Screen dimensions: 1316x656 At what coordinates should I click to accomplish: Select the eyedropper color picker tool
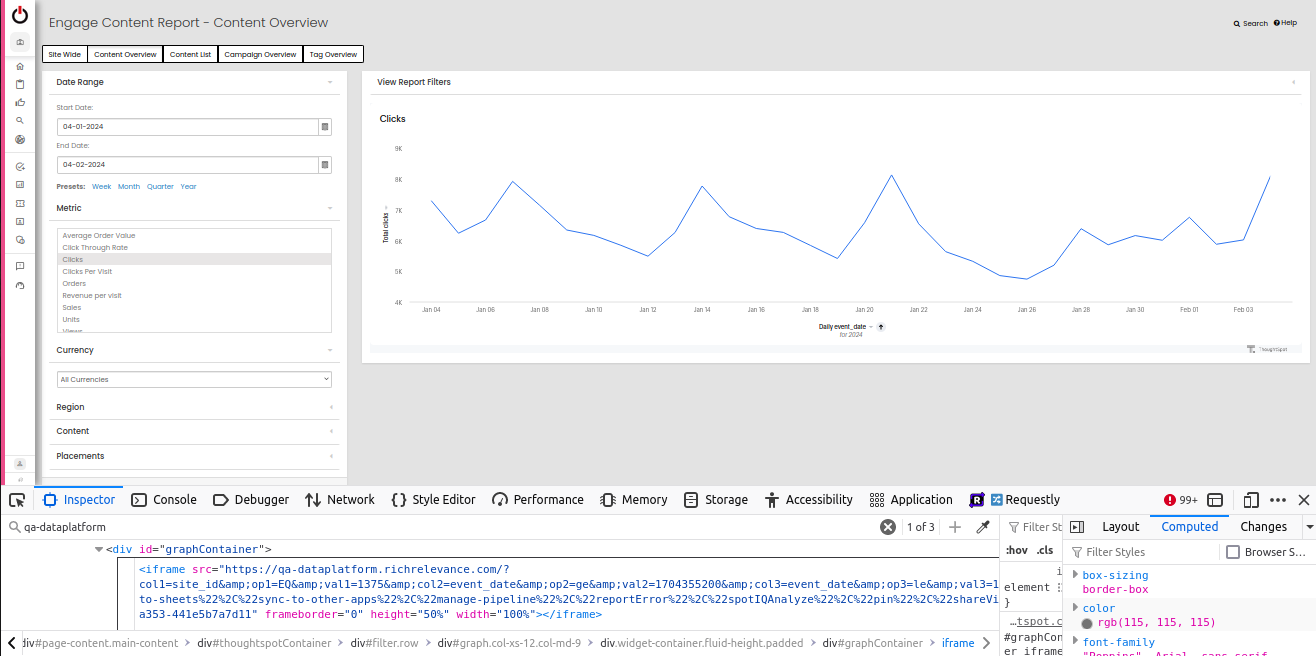click(x=983, y=527)
